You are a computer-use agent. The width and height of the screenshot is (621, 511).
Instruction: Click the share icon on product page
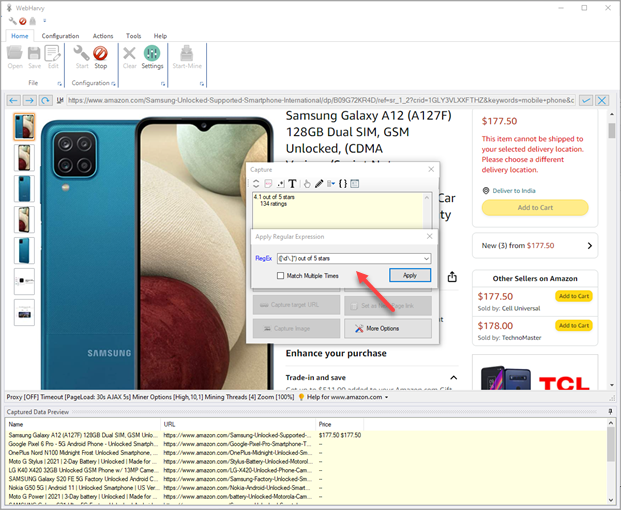(x=452, y=277)
